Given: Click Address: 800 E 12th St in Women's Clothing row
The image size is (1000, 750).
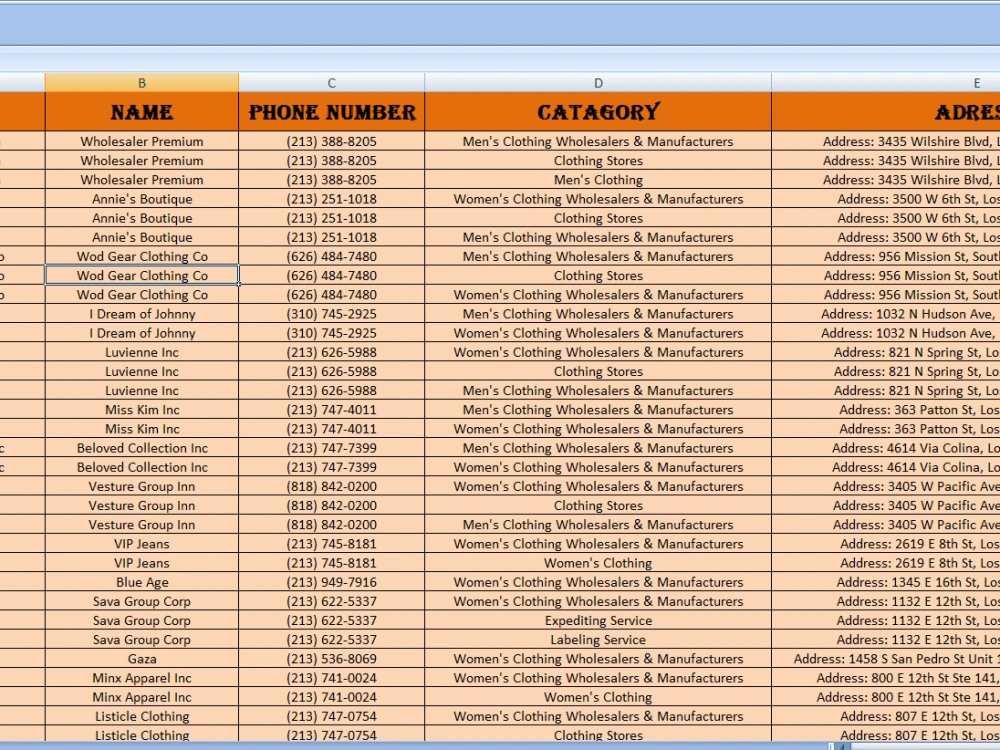Looking at the screenshot, I should point(886,697).
